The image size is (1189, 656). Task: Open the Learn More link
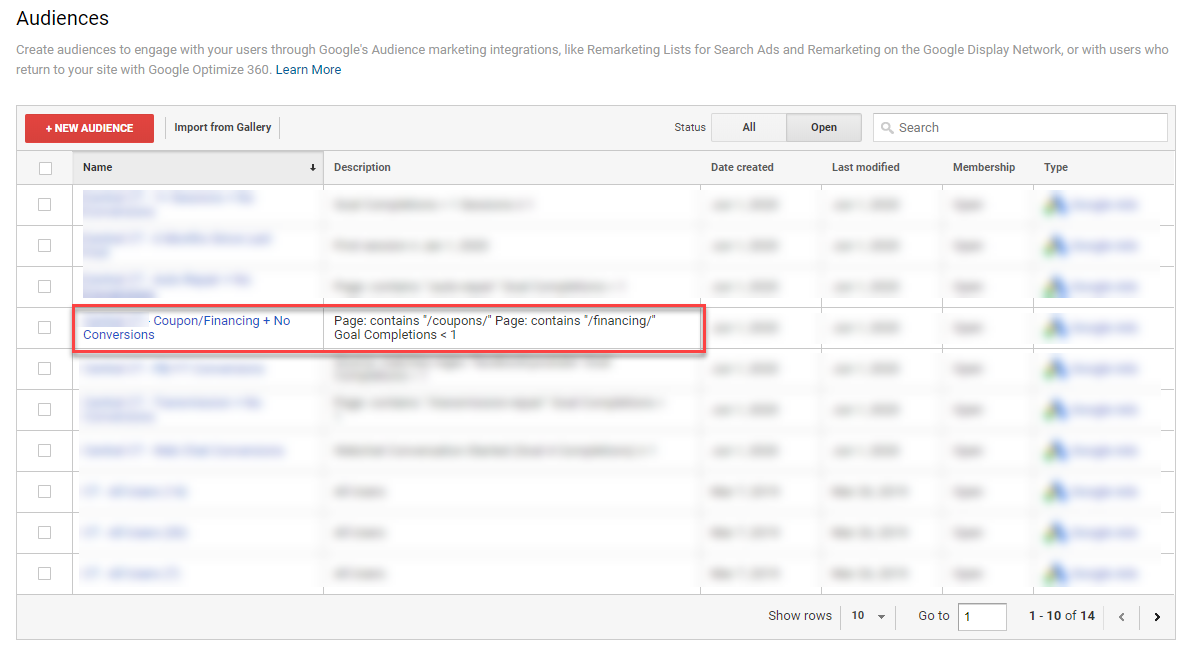[x=308, y=70]
